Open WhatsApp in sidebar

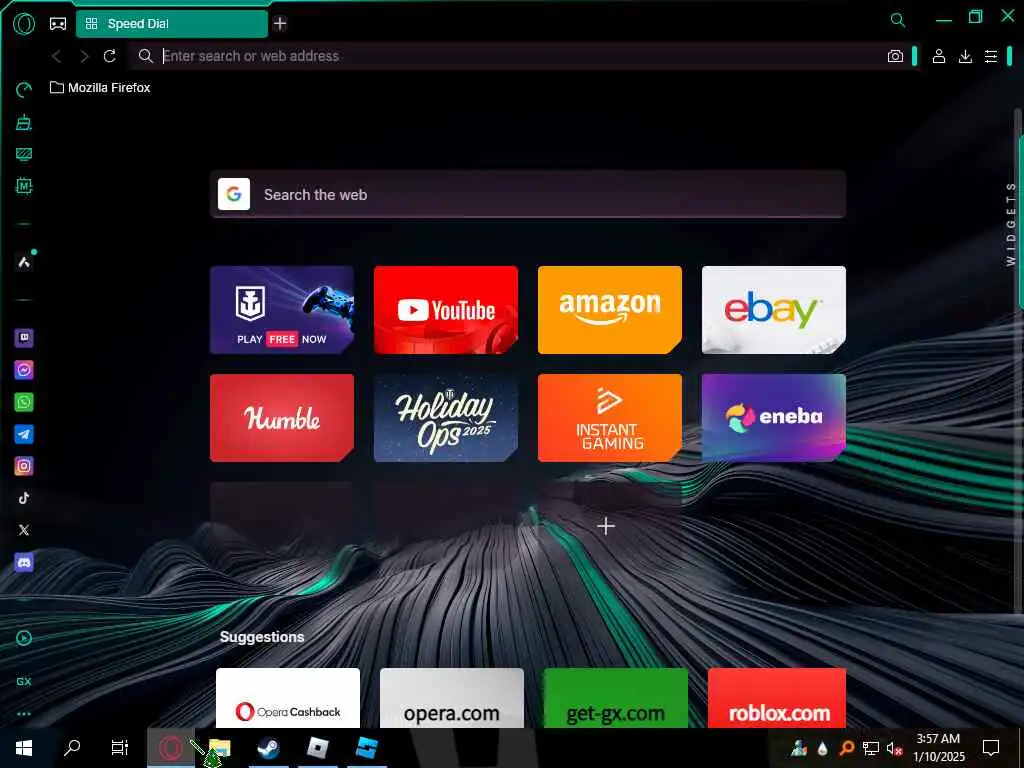pos(24,402)
